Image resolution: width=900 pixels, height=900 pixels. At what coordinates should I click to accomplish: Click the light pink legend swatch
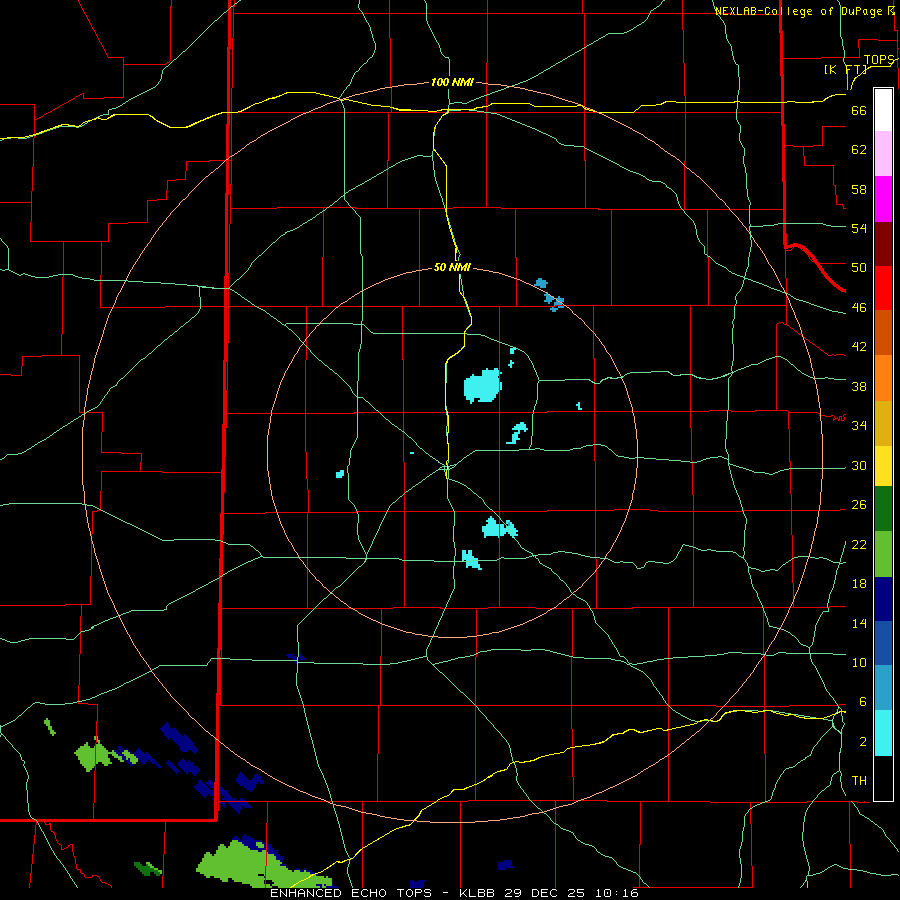(x=883, y=153)
